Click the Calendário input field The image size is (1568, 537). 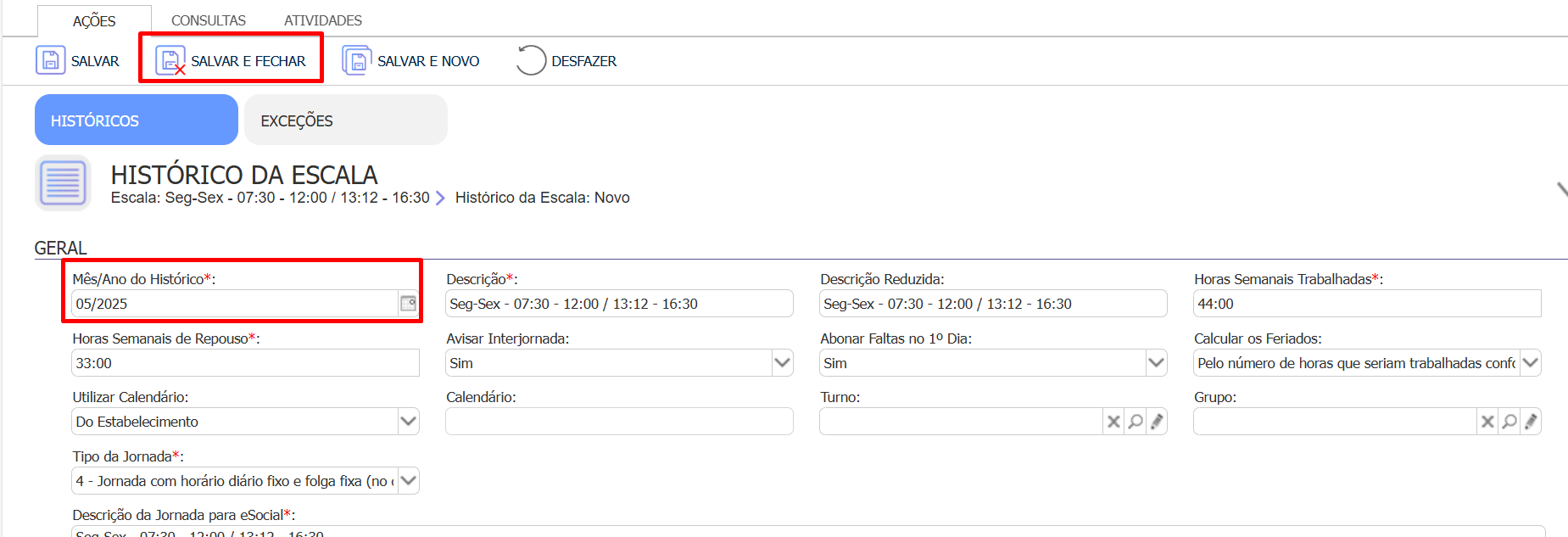tap(619, 422)
